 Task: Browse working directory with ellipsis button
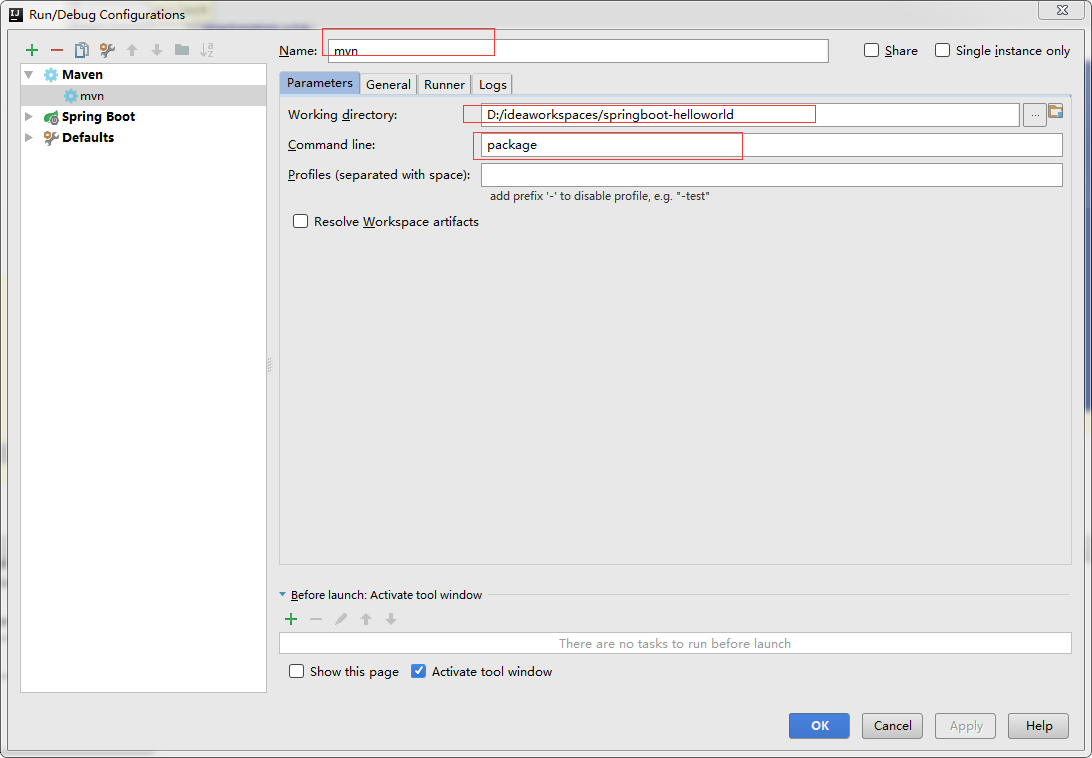click(x=1035, y=115)
